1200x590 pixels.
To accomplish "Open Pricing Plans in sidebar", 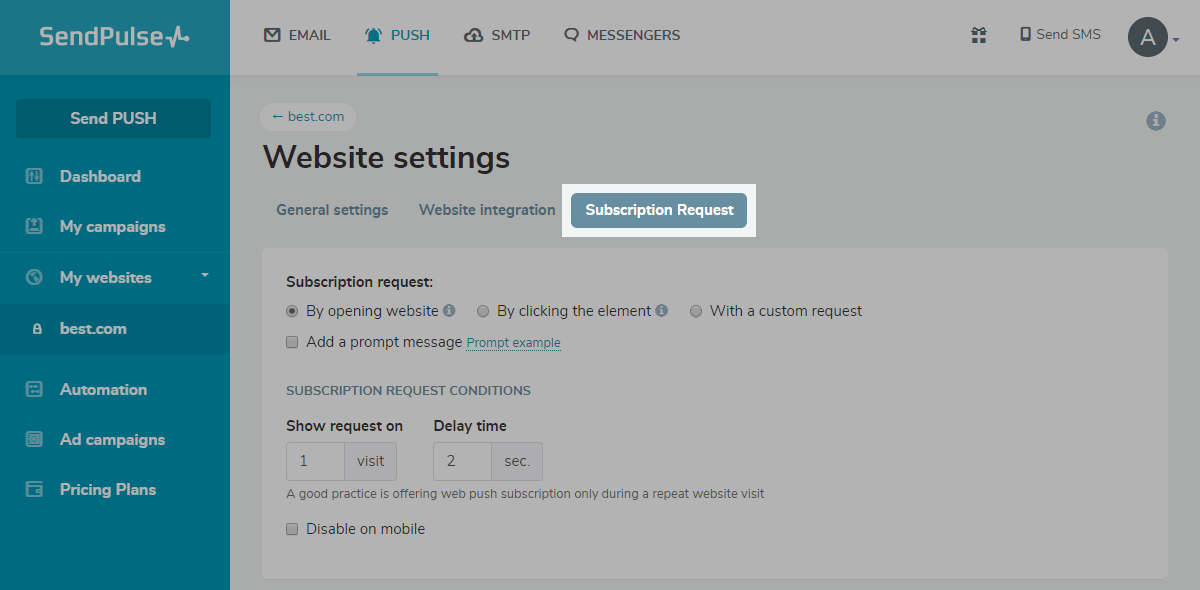I will [108, 489].
